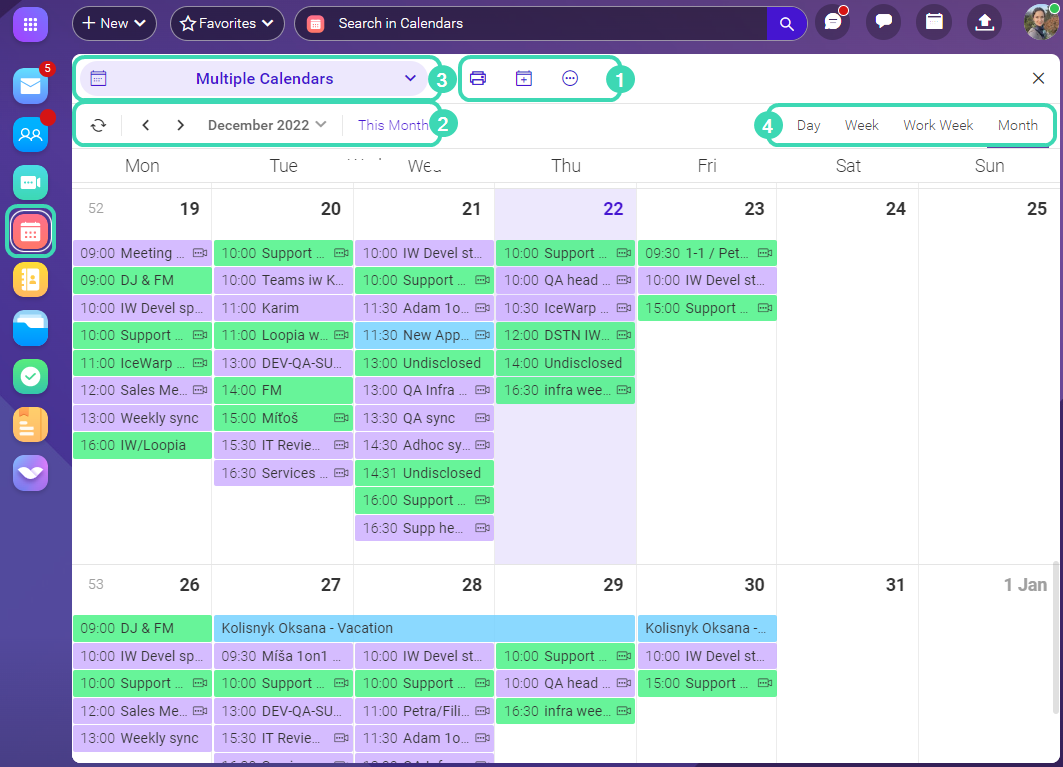Expand the New dropdown button
The width and height of the screenshot is (1063, 767).
pos(114,23)
